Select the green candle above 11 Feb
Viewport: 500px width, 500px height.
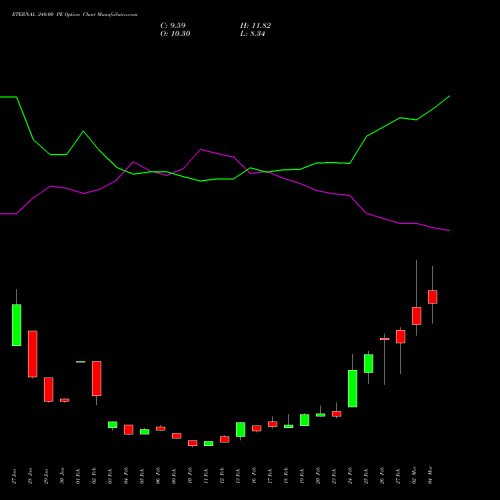coord(209,443)
